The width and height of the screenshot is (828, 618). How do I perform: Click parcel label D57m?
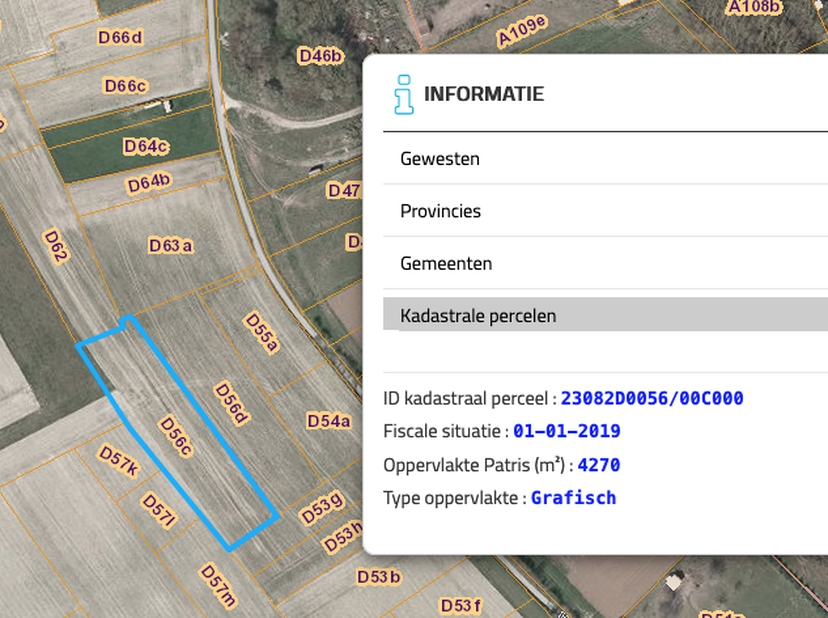[x=218, y=585]
